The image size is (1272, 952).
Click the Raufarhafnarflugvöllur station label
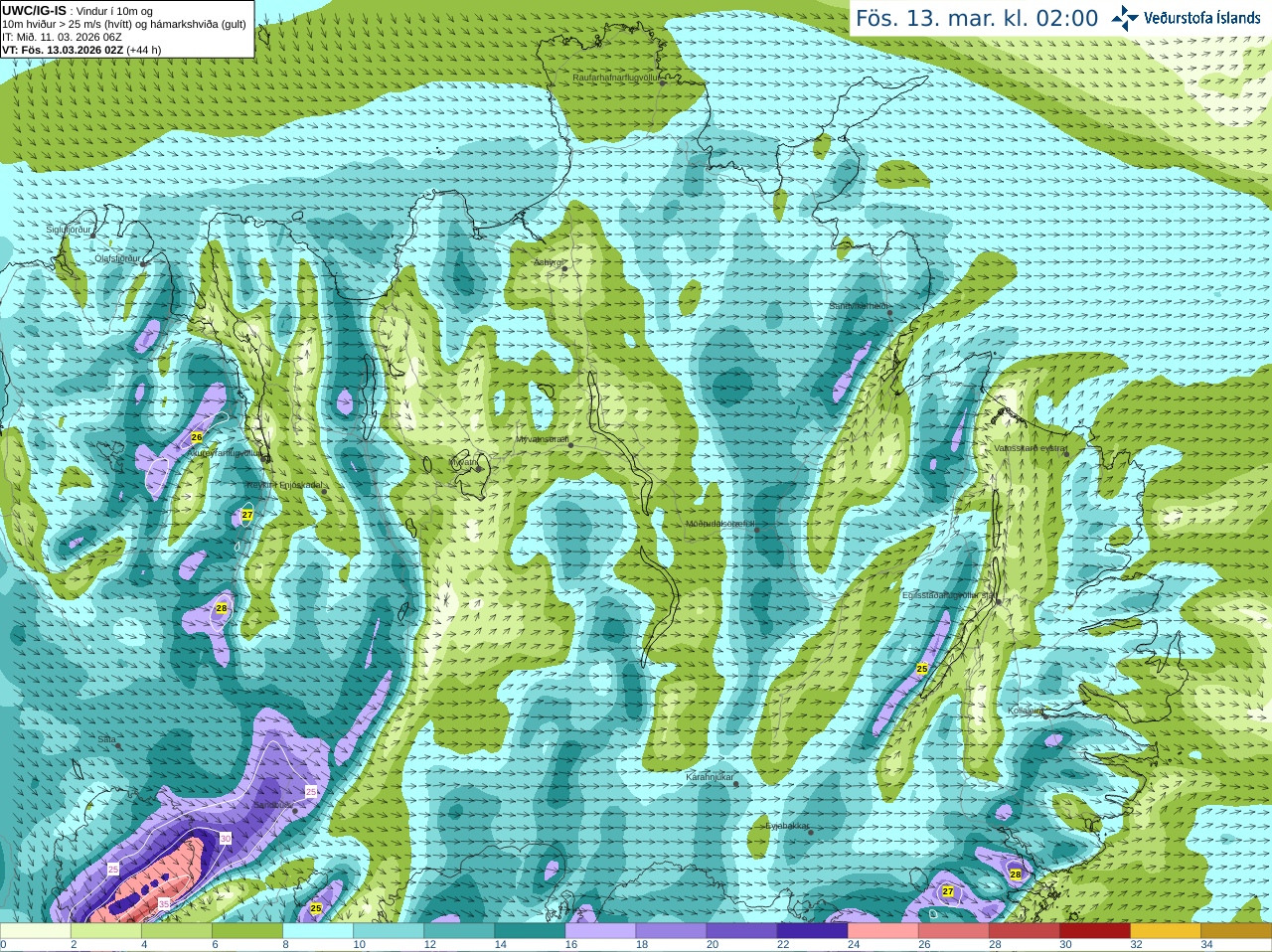coord(616,77)
